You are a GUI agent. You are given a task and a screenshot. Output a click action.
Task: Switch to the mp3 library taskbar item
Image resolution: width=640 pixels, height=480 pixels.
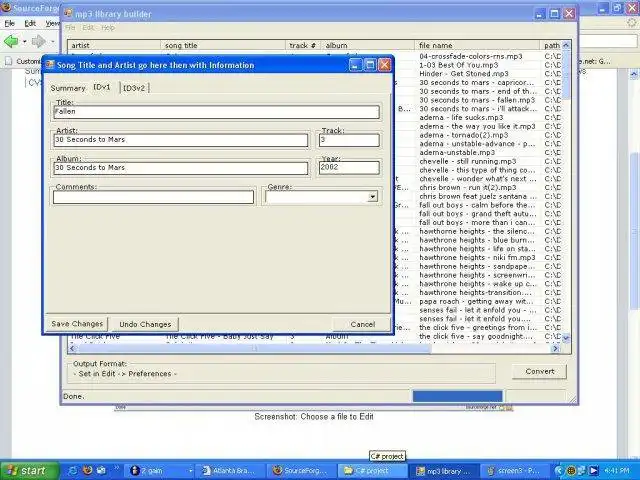tap(444, 471)
